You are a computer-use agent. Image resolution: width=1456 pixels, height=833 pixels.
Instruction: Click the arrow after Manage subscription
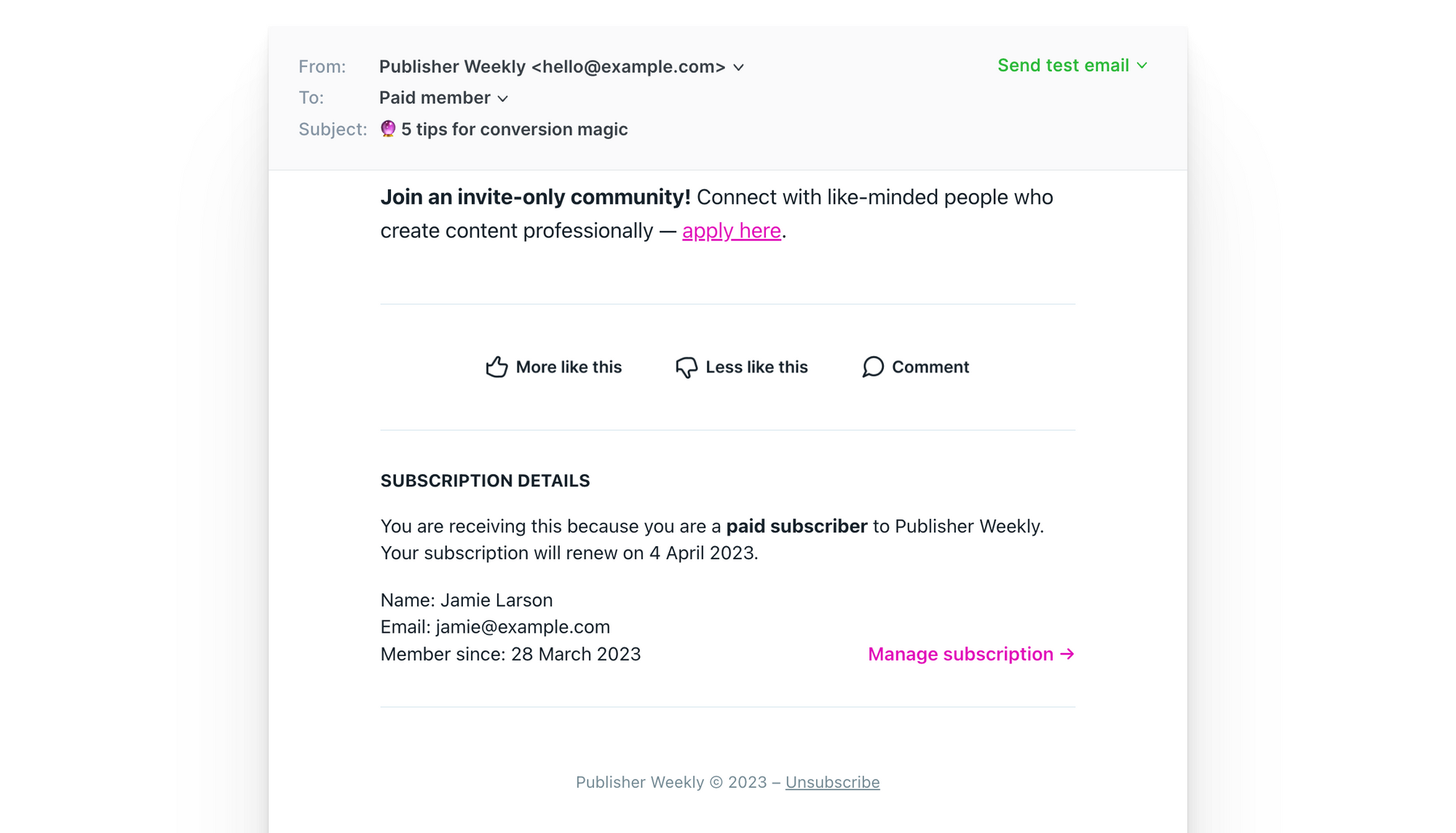(1067, 654)
